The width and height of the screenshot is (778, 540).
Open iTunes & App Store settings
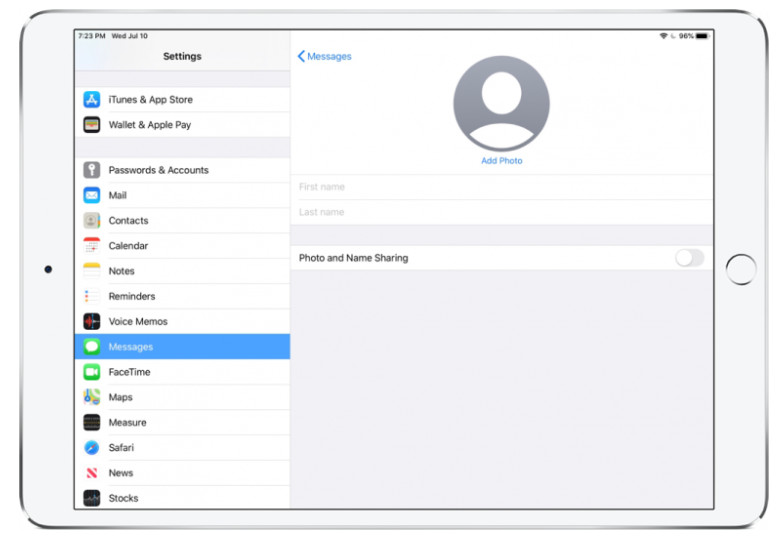(x=182, y=99)
